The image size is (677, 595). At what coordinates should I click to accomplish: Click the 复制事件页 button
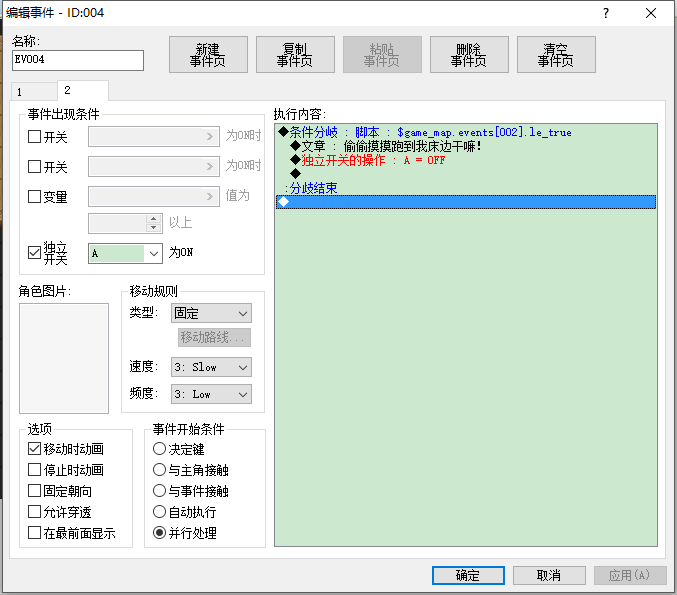(295, 54)
